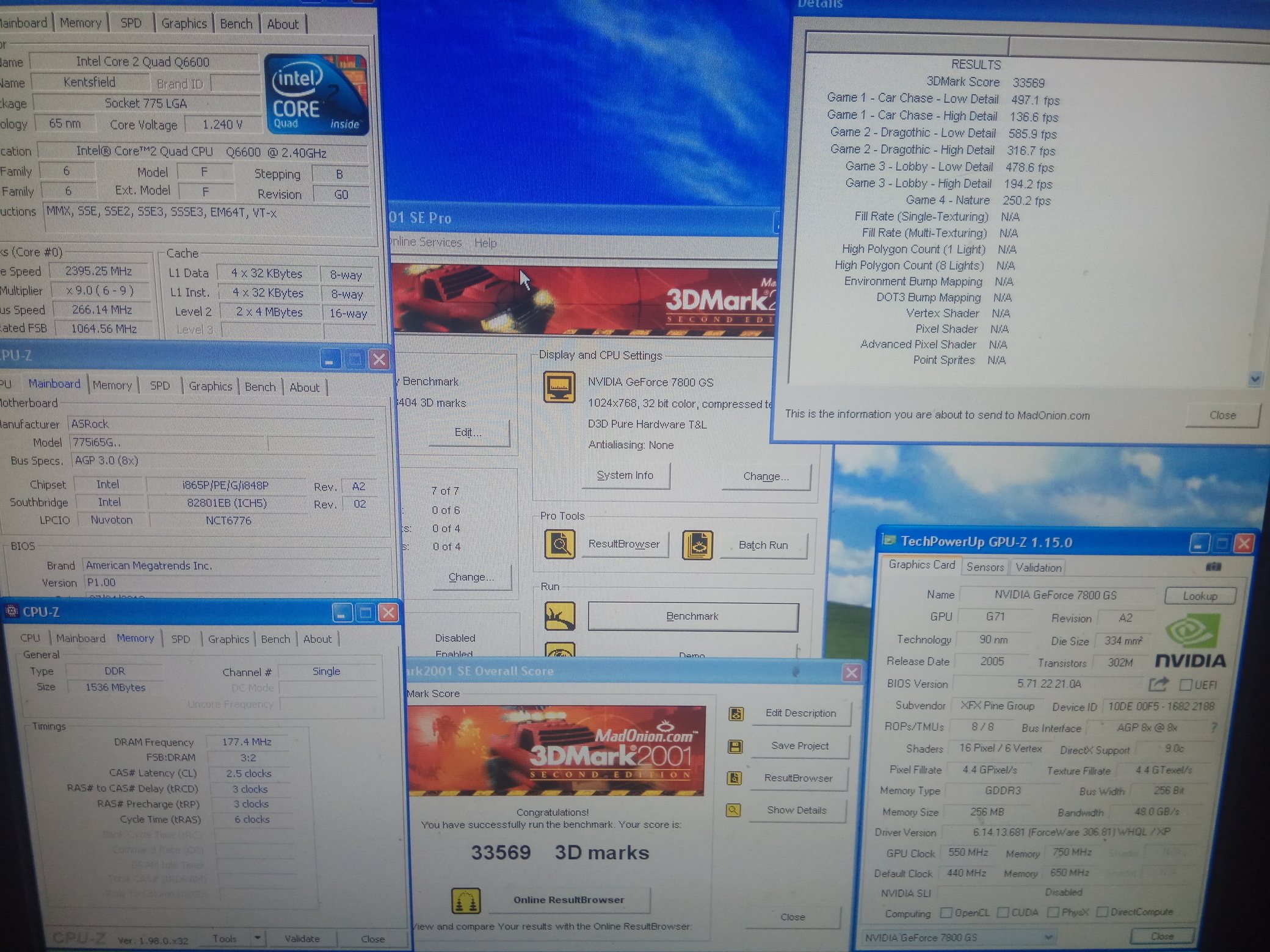This screenshot has width=1270, height=952.
Task: Close the Overall Score dialog with X
Action: [x=851, y=673]
